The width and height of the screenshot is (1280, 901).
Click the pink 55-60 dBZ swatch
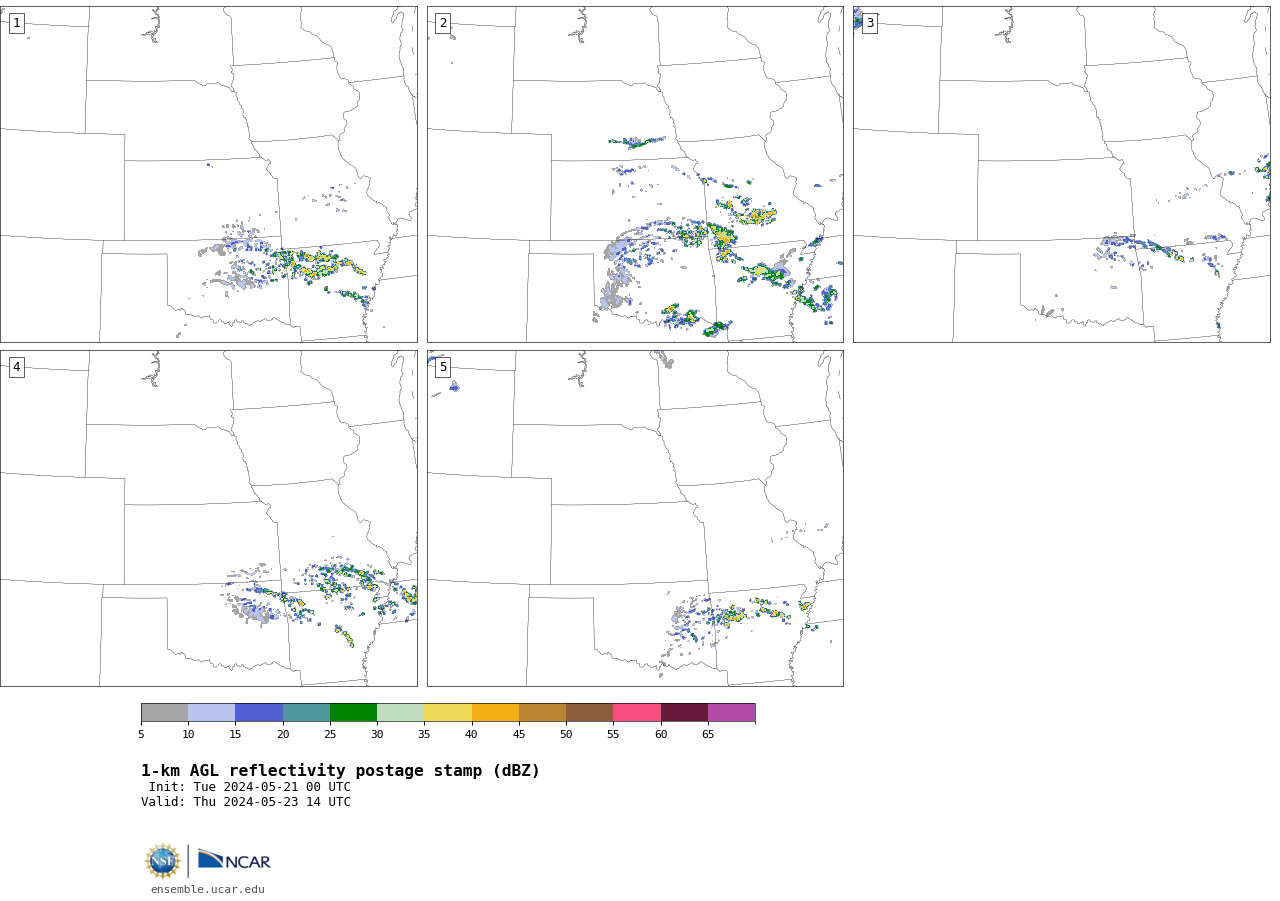(637, 712)
